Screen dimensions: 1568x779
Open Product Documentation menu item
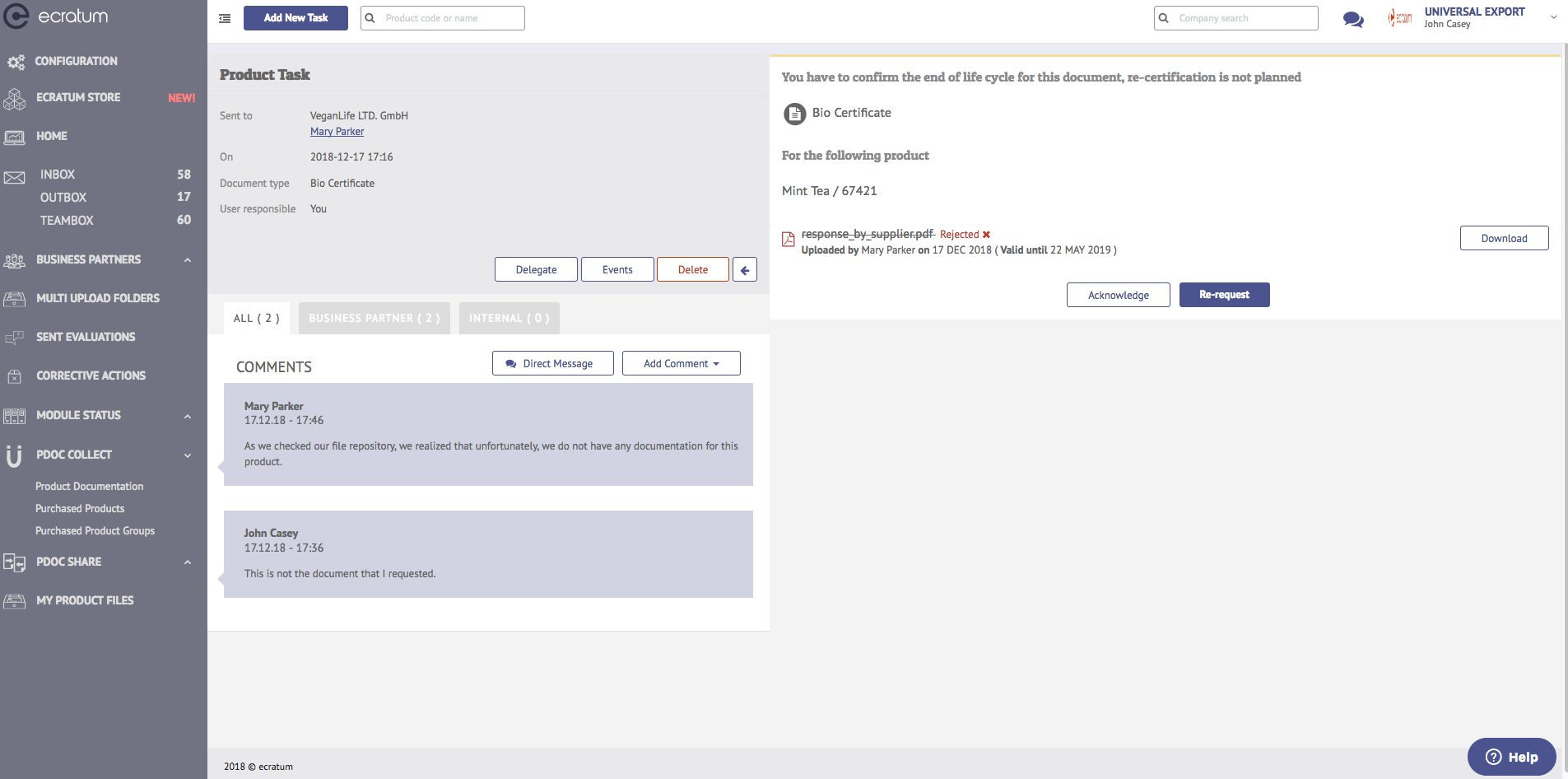tap(89, 487)
